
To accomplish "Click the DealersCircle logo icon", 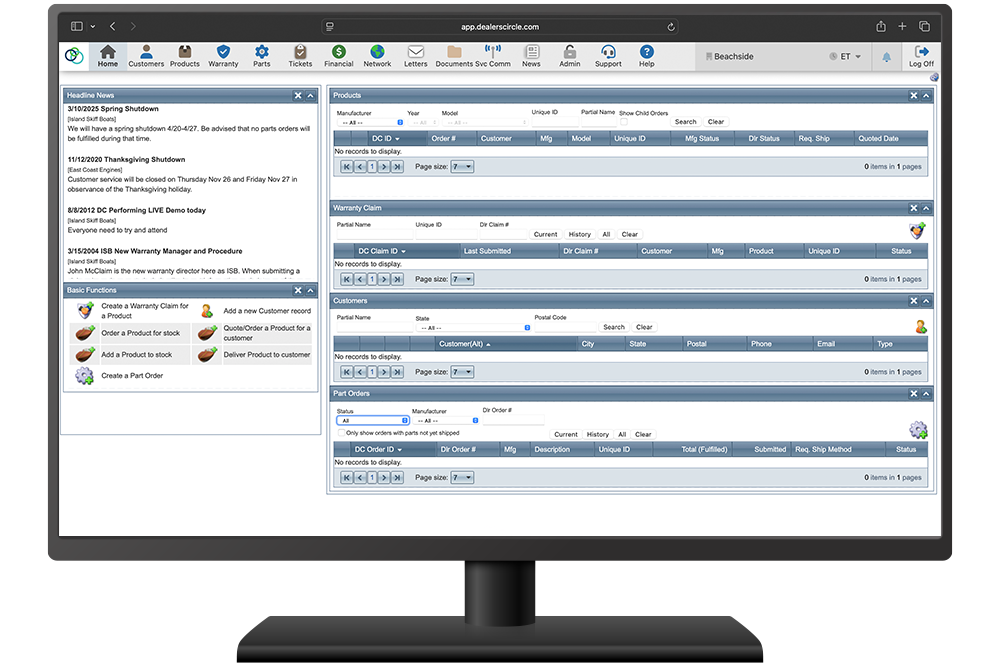I will (75, 55).
